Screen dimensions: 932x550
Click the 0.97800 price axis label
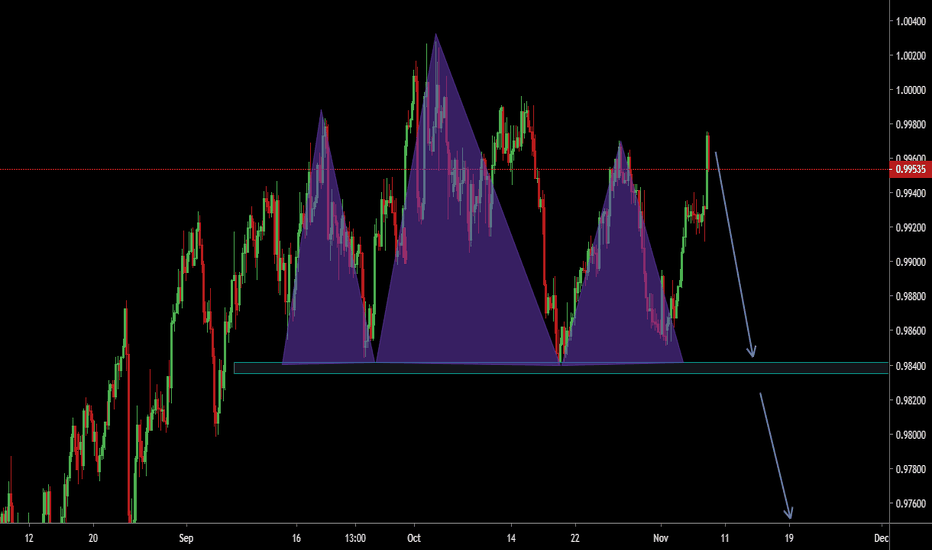pos(911,470)
